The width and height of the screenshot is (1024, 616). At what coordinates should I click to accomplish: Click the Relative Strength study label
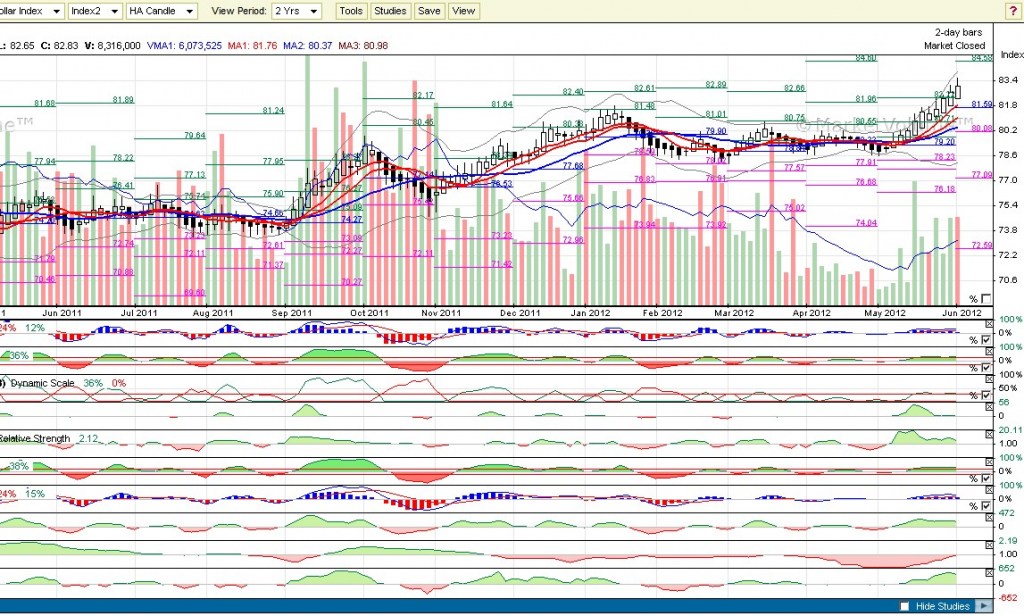(x=35, y=438)
